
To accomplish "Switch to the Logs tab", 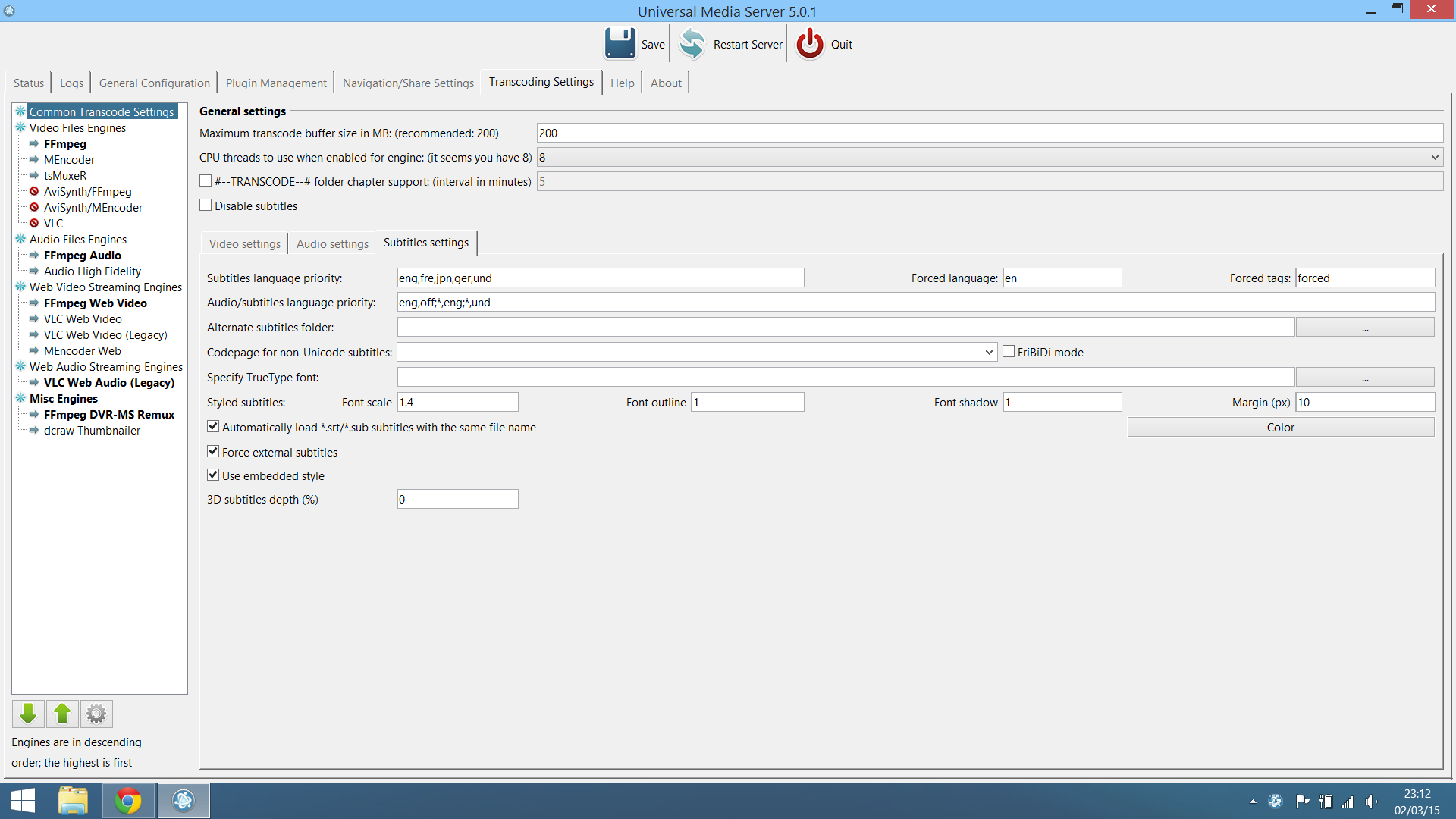I will coord(71,83).
